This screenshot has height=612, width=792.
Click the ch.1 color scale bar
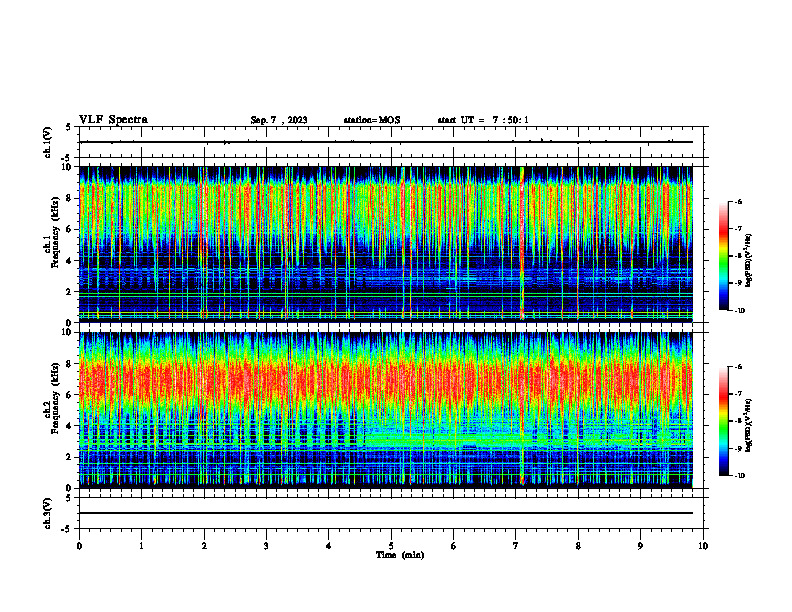click(724, 256)
